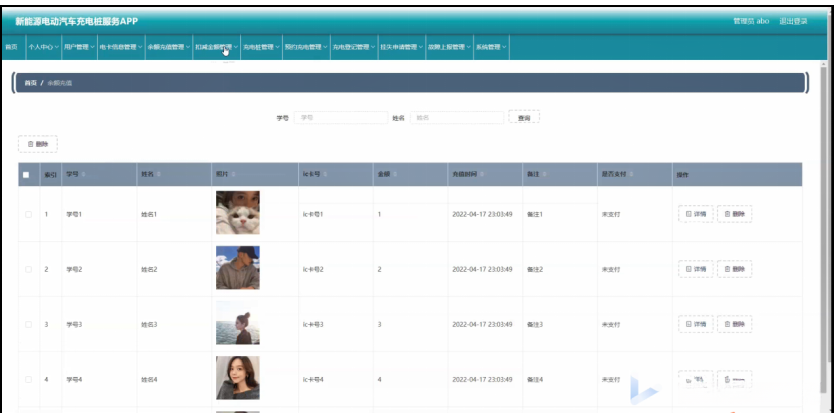The image size is (834, 413).
Task: Tick the checkbox for row 学号2
Action: coord(28,269)
